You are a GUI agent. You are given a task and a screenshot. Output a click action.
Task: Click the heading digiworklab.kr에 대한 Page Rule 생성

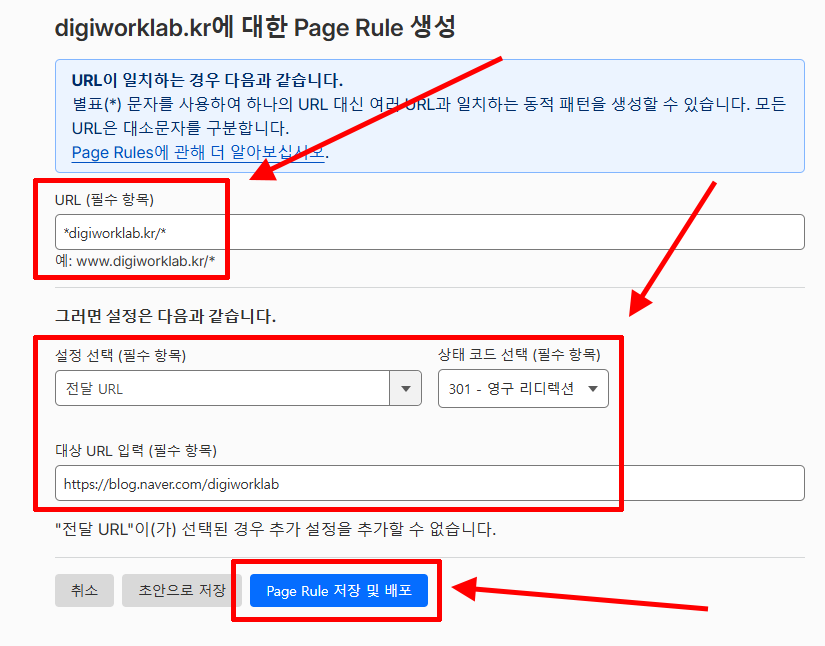tap(255, 27)
